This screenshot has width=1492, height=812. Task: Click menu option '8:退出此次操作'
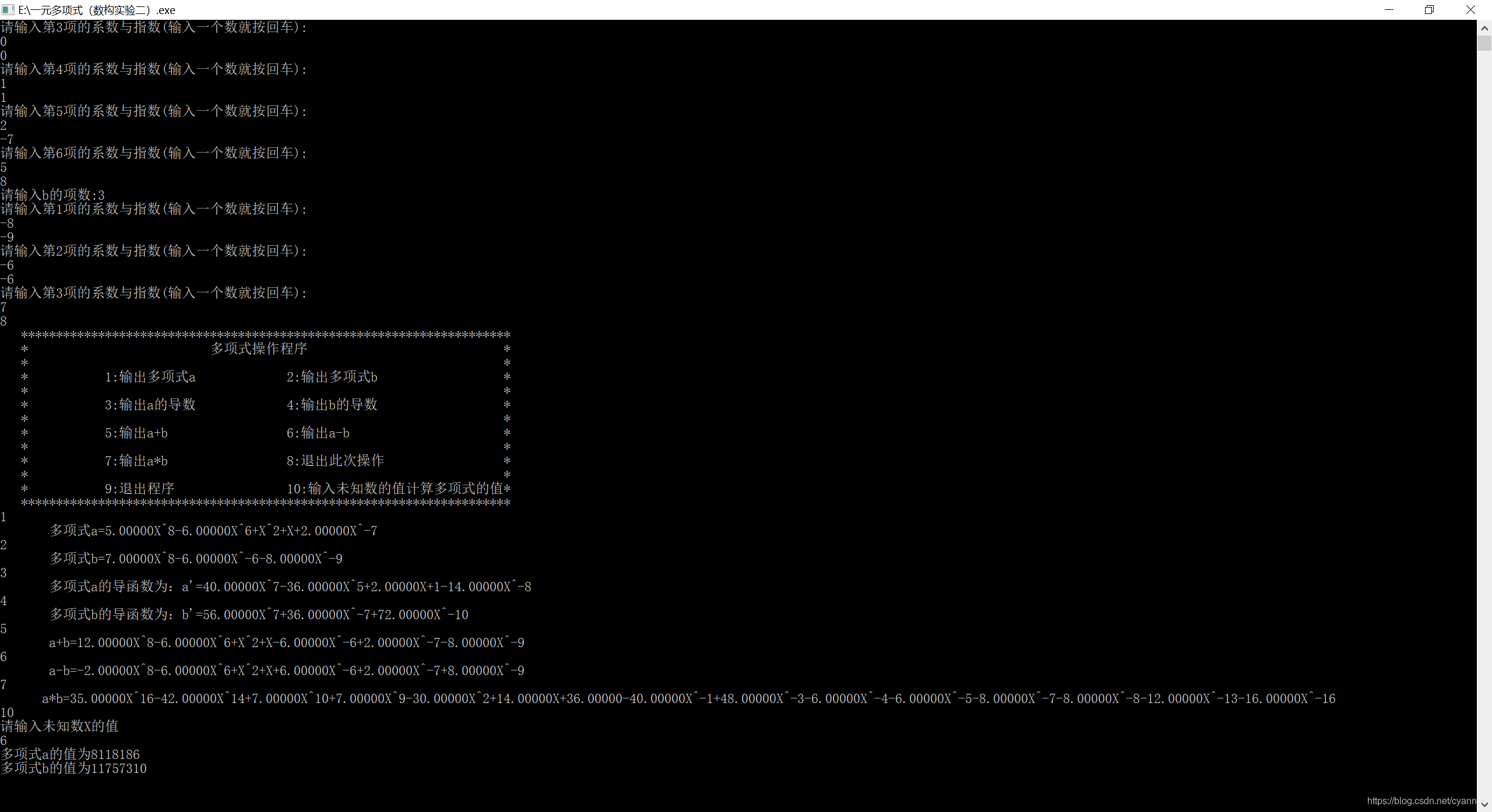point(335,460)
